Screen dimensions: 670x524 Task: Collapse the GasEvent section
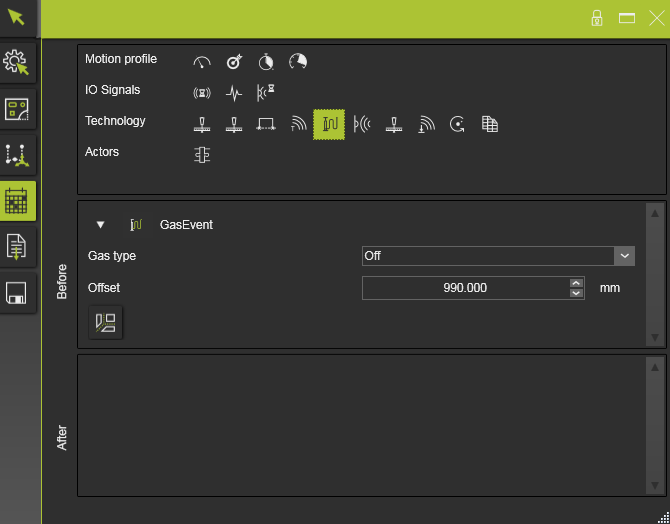(x=100, y=225)
